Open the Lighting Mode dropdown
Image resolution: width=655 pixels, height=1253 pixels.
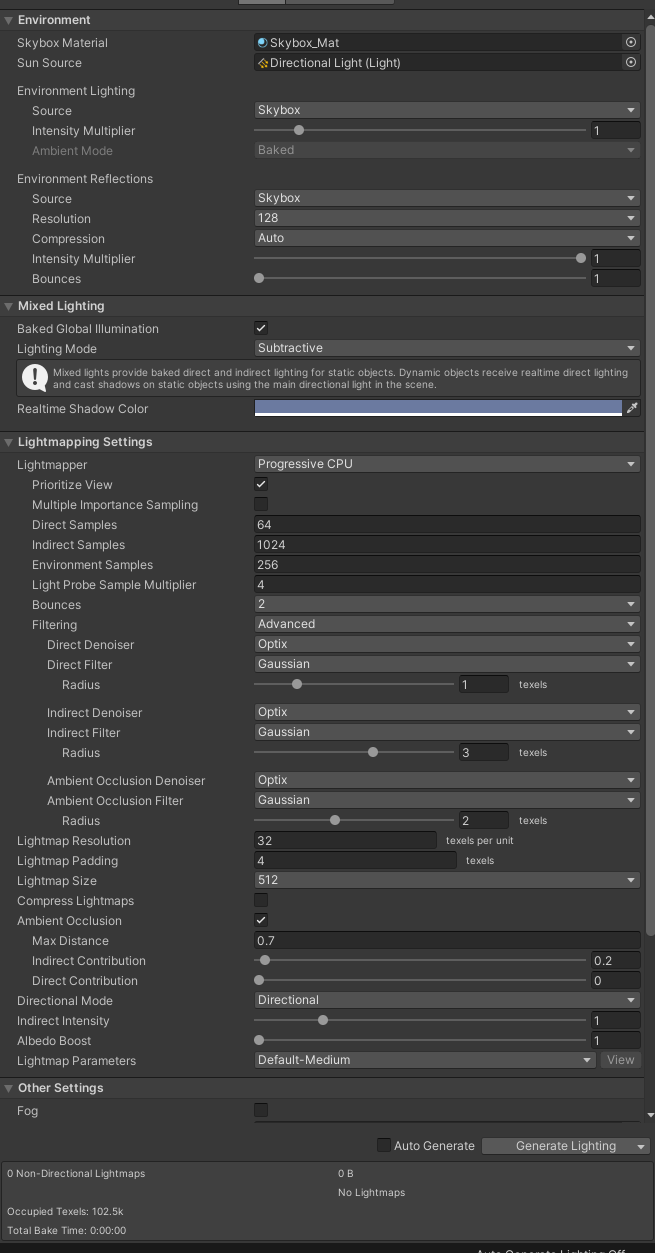(x=447, y=348)
